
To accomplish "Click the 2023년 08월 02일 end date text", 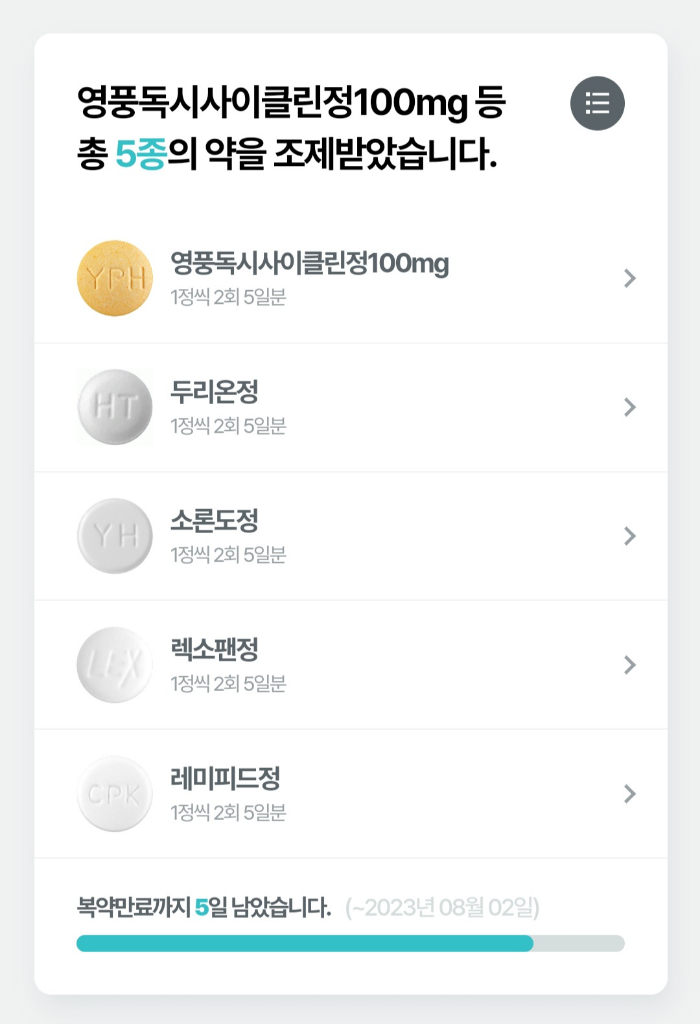I will (442, 908).
